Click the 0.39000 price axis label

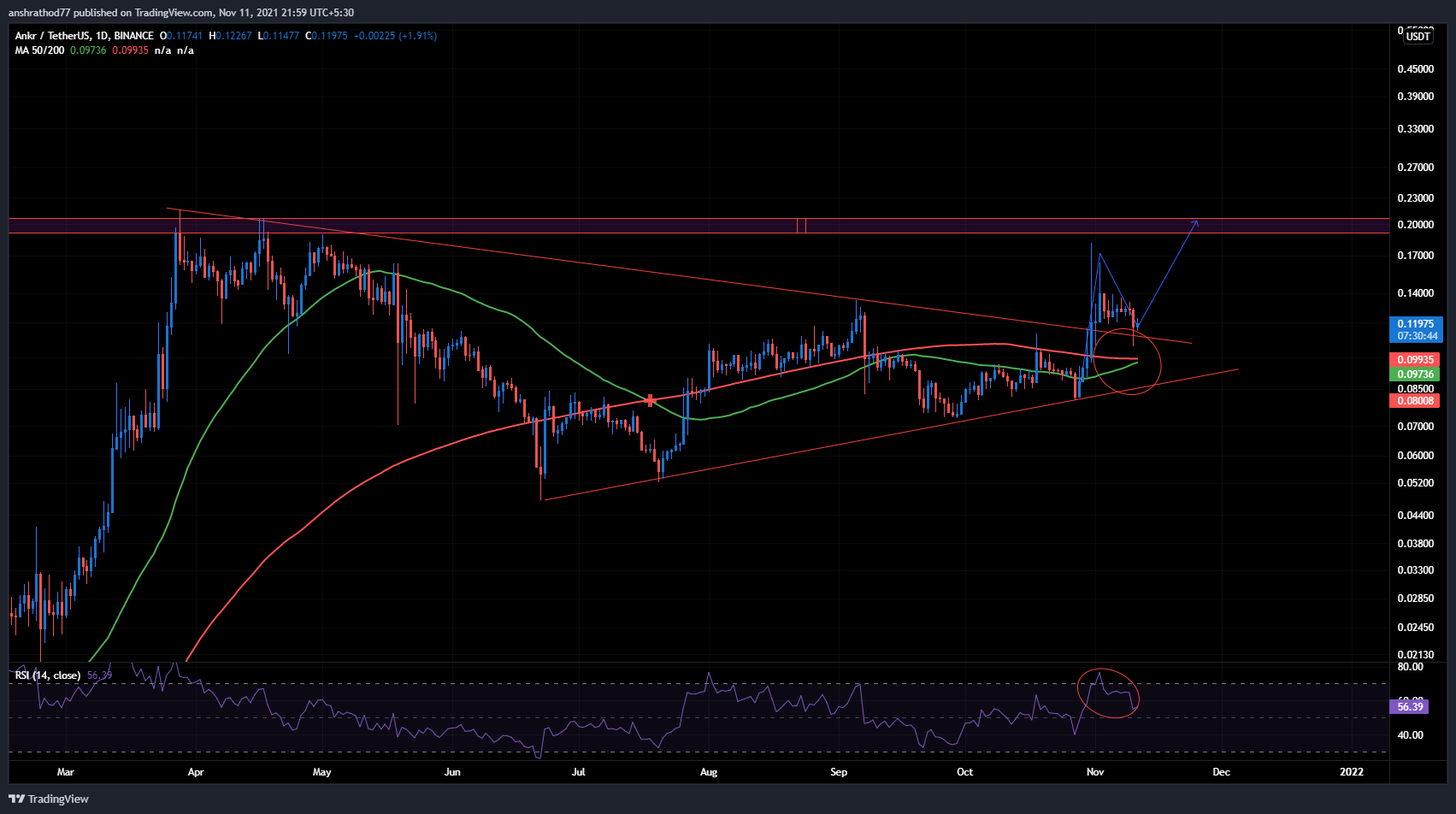(x=1416, y=97)
